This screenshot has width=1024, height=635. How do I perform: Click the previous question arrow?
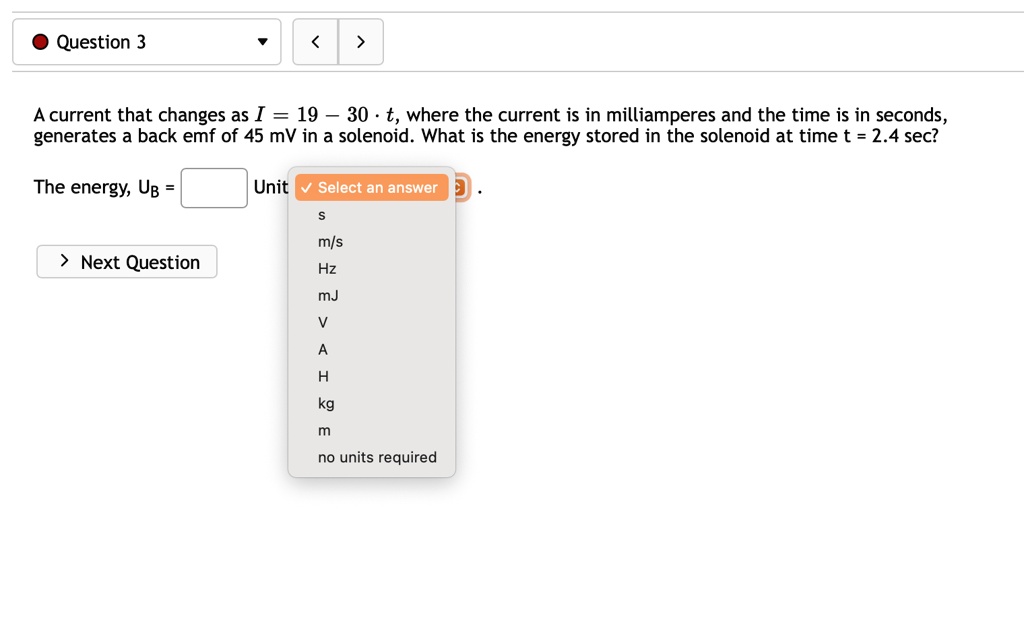(x=315, y=41)
